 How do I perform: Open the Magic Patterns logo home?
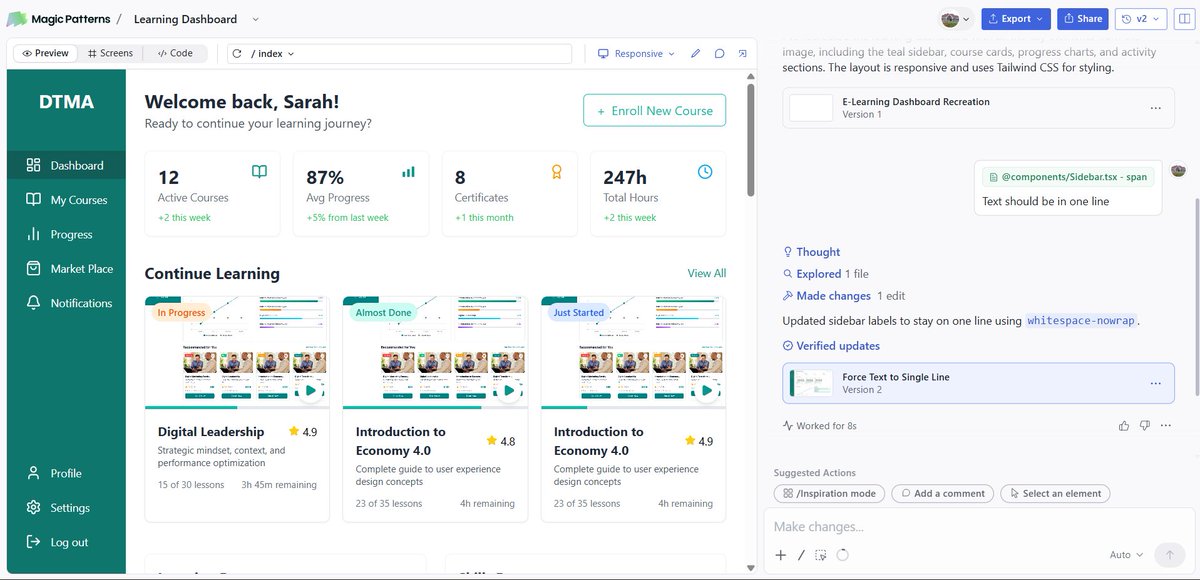pos(57,18)
